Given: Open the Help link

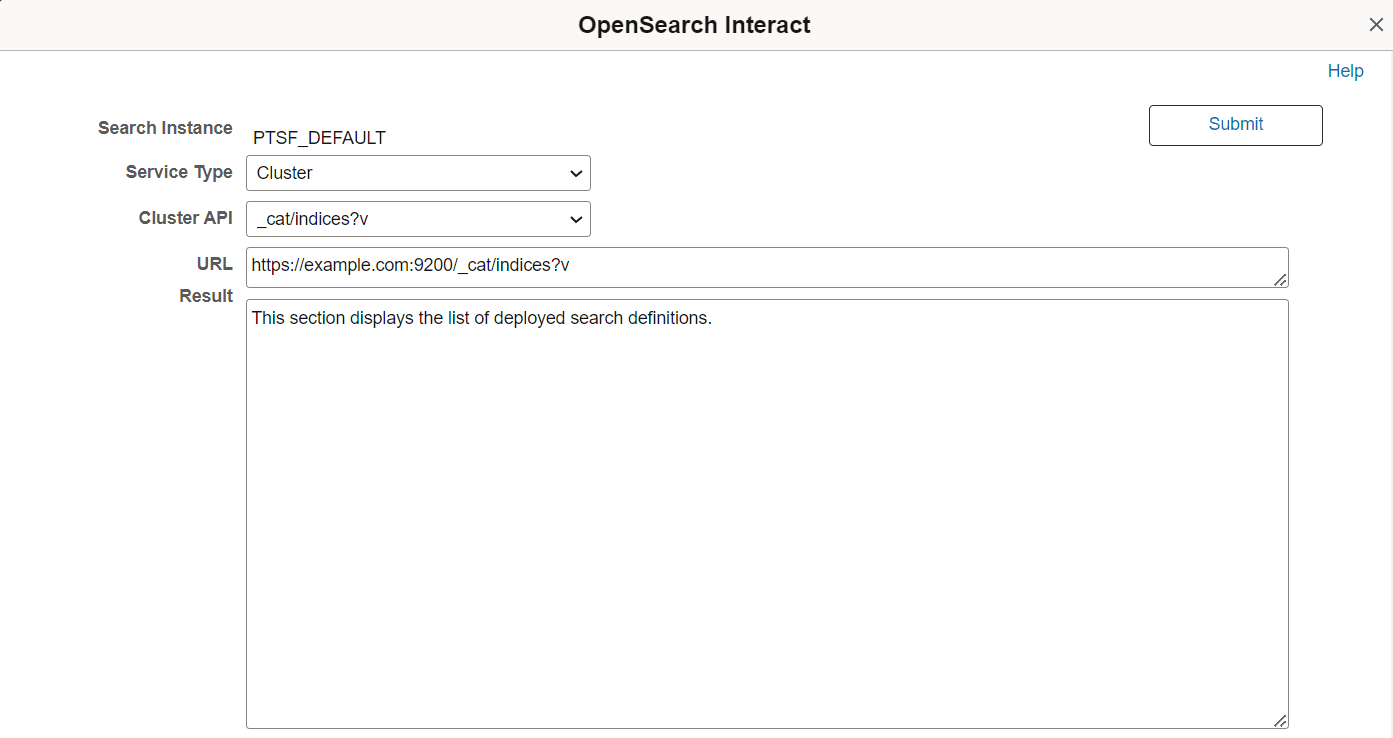Looking at the screenshot, I should pos(1345,71).
